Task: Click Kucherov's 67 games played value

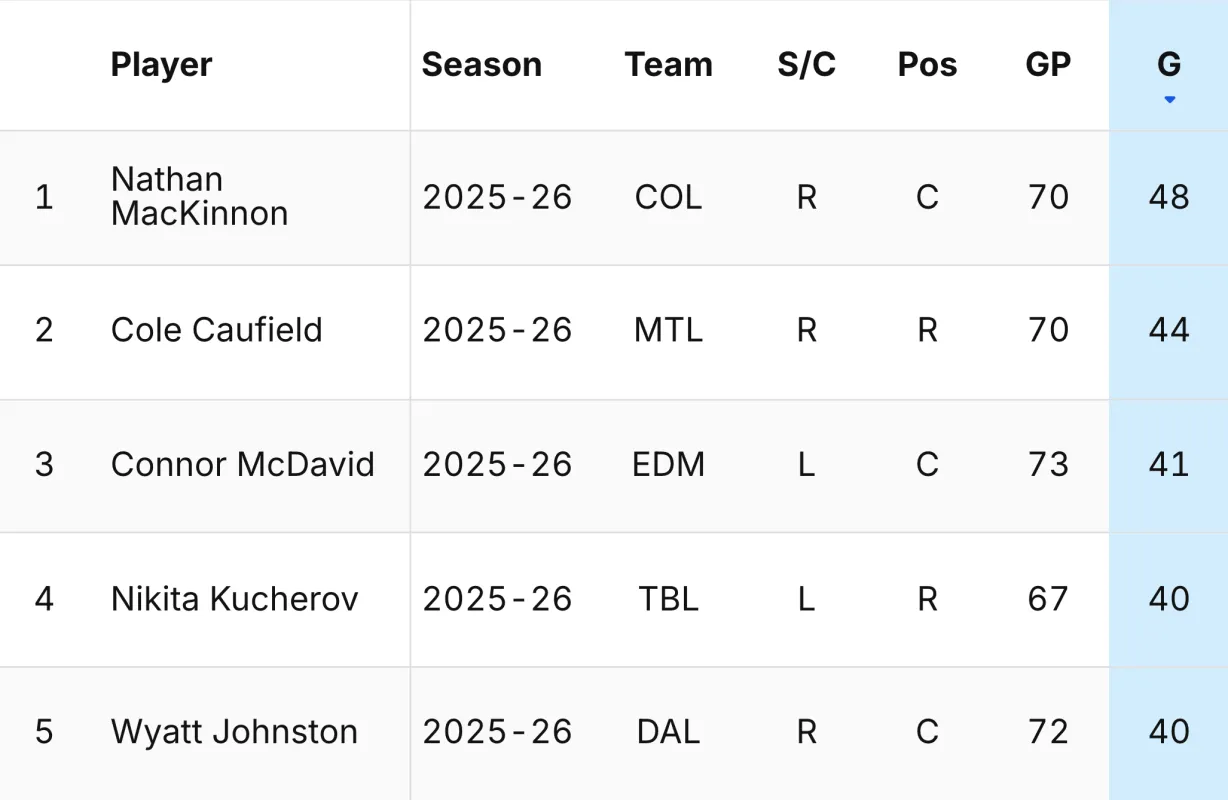Action: click(1048, 599)
